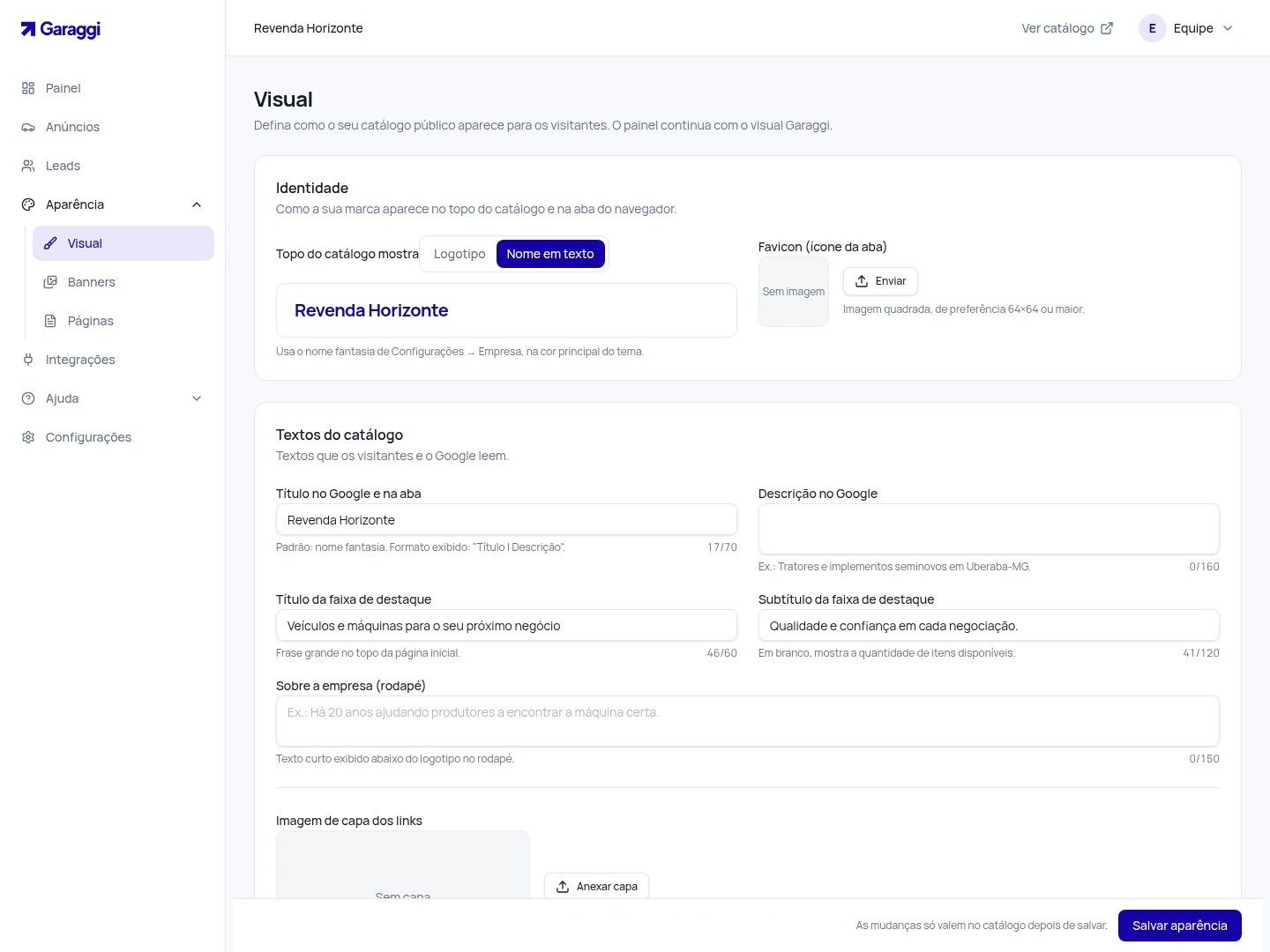Navigate to Anúncios

[112, 127]
